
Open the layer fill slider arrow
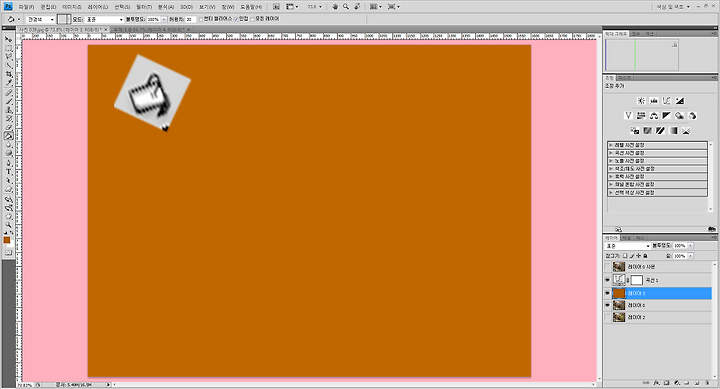(691, 256)
